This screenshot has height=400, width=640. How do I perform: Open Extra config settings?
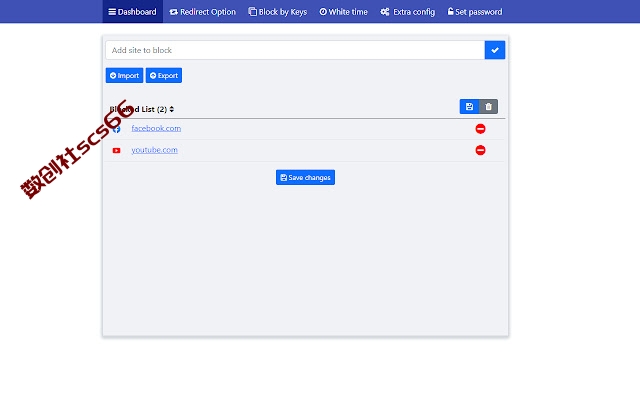coord(408,12)
